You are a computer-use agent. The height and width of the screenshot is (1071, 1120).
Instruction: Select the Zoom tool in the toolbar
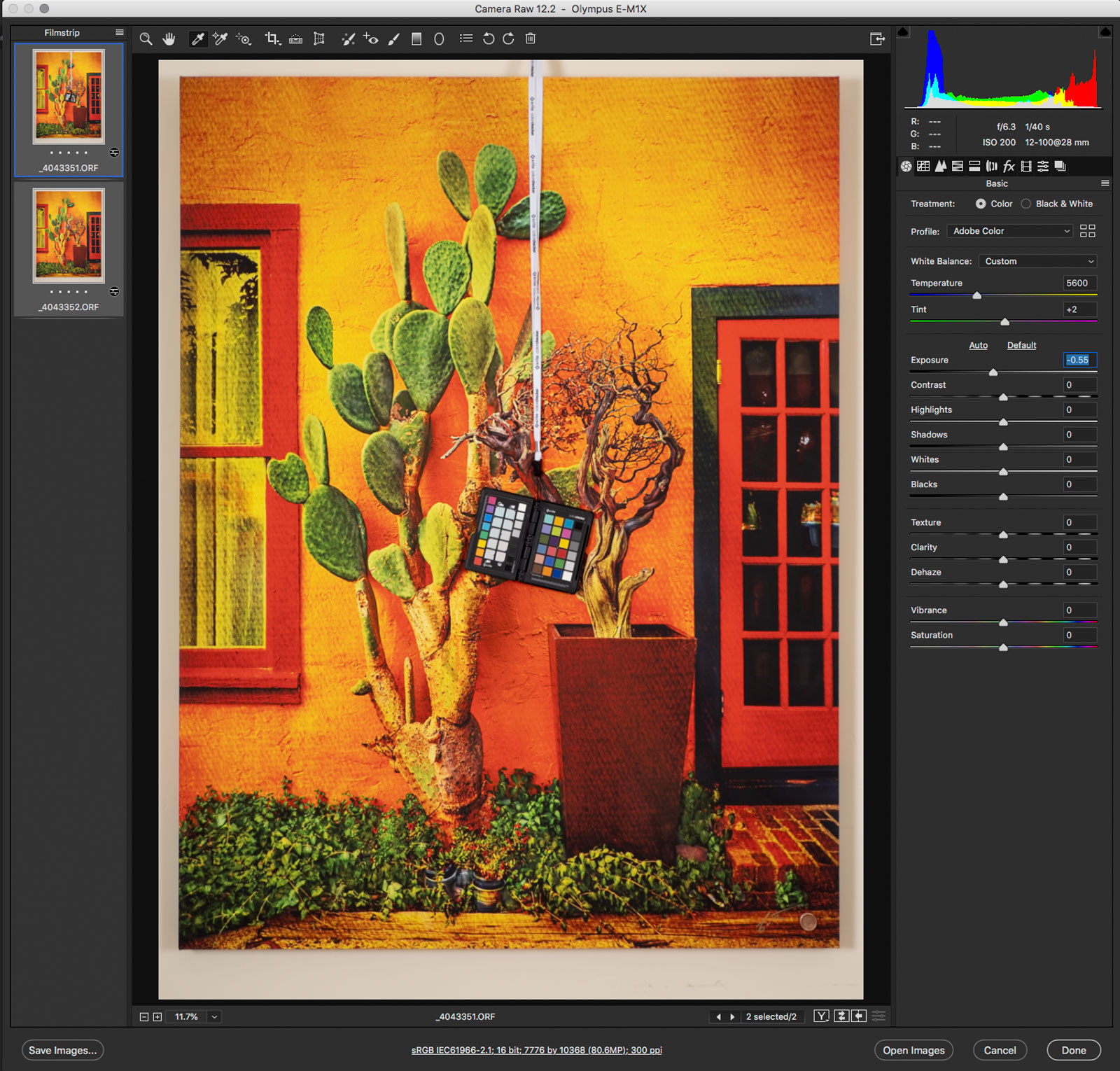point(146,39)
